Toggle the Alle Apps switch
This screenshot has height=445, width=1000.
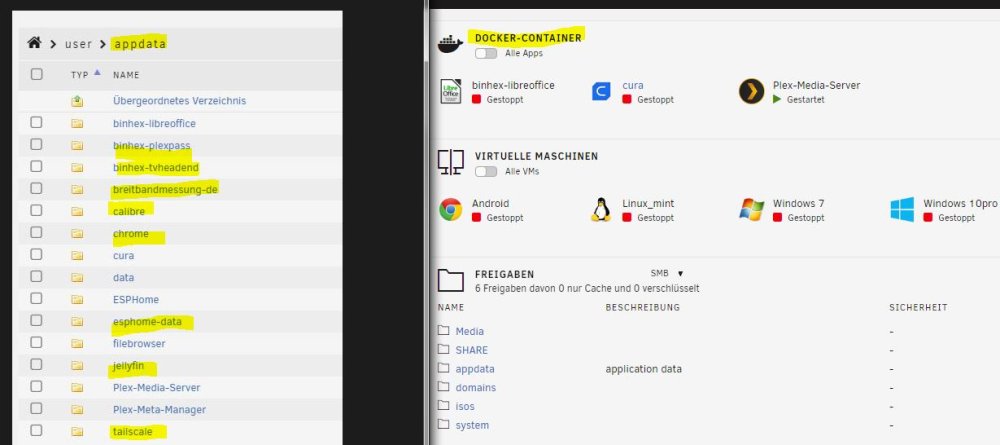(x=486, y=54)
